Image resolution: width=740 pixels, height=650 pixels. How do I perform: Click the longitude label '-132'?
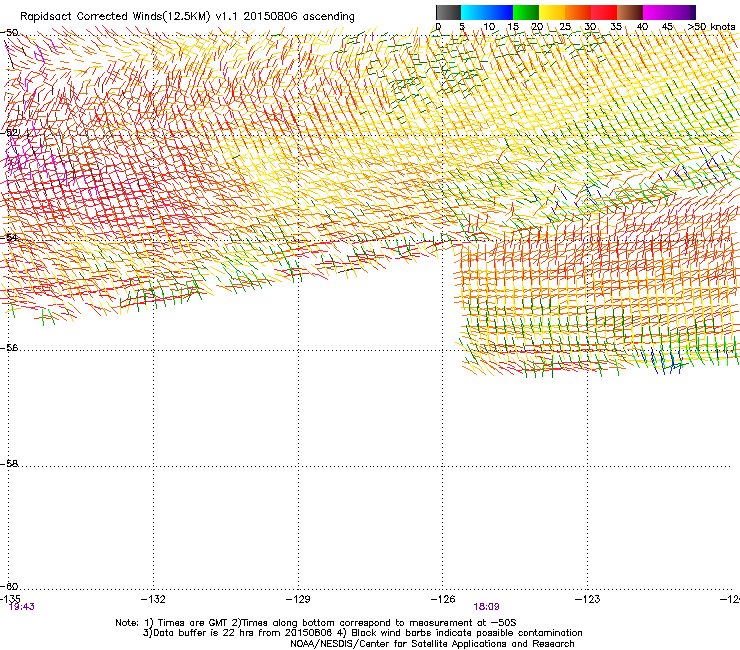pyautogui.click(x=153, y=599)
